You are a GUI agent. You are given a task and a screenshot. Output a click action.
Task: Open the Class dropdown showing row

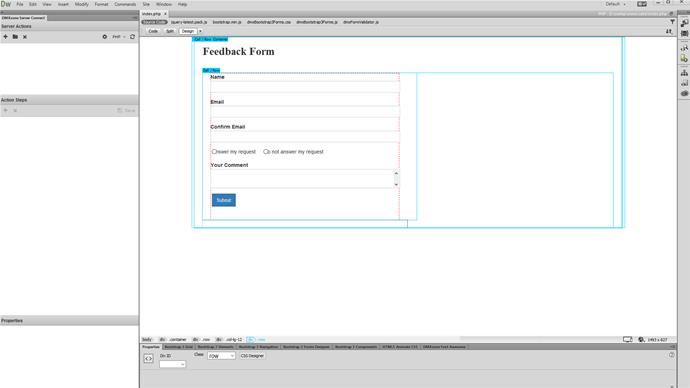click(221, 356)
